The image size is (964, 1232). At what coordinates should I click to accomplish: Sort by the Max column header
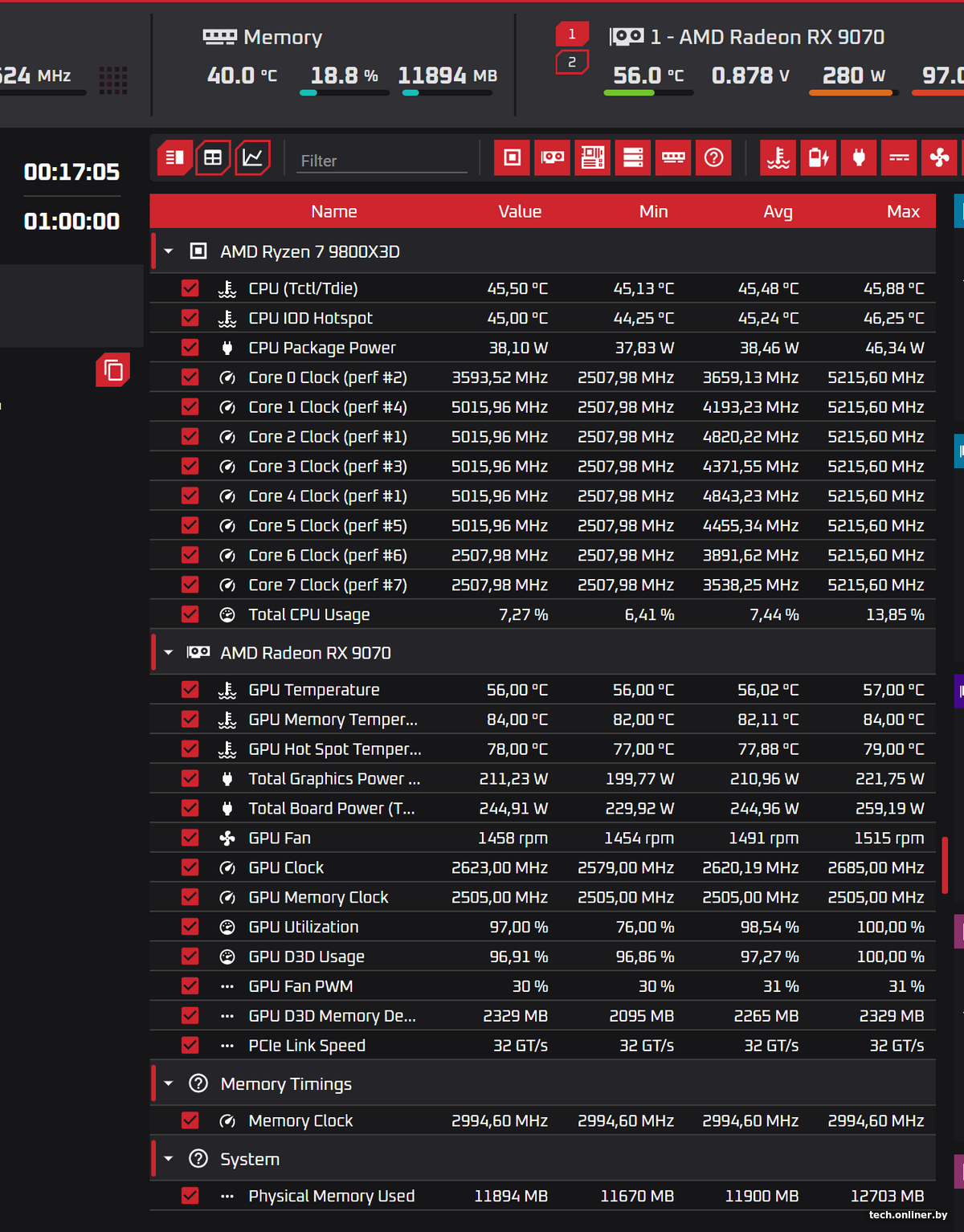tap(903, 211)
